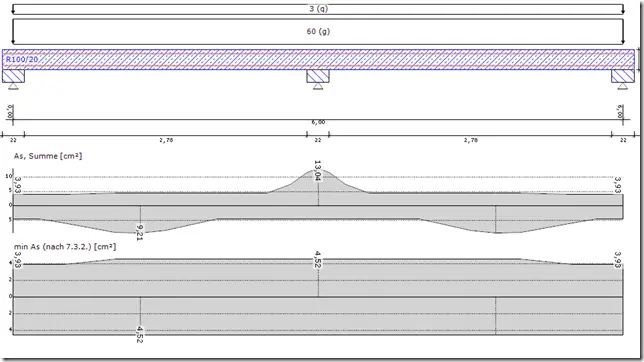The width and height of the screenshot is (644, 362).
Task: Click the hatched beam body
Action: click(318, 60)
